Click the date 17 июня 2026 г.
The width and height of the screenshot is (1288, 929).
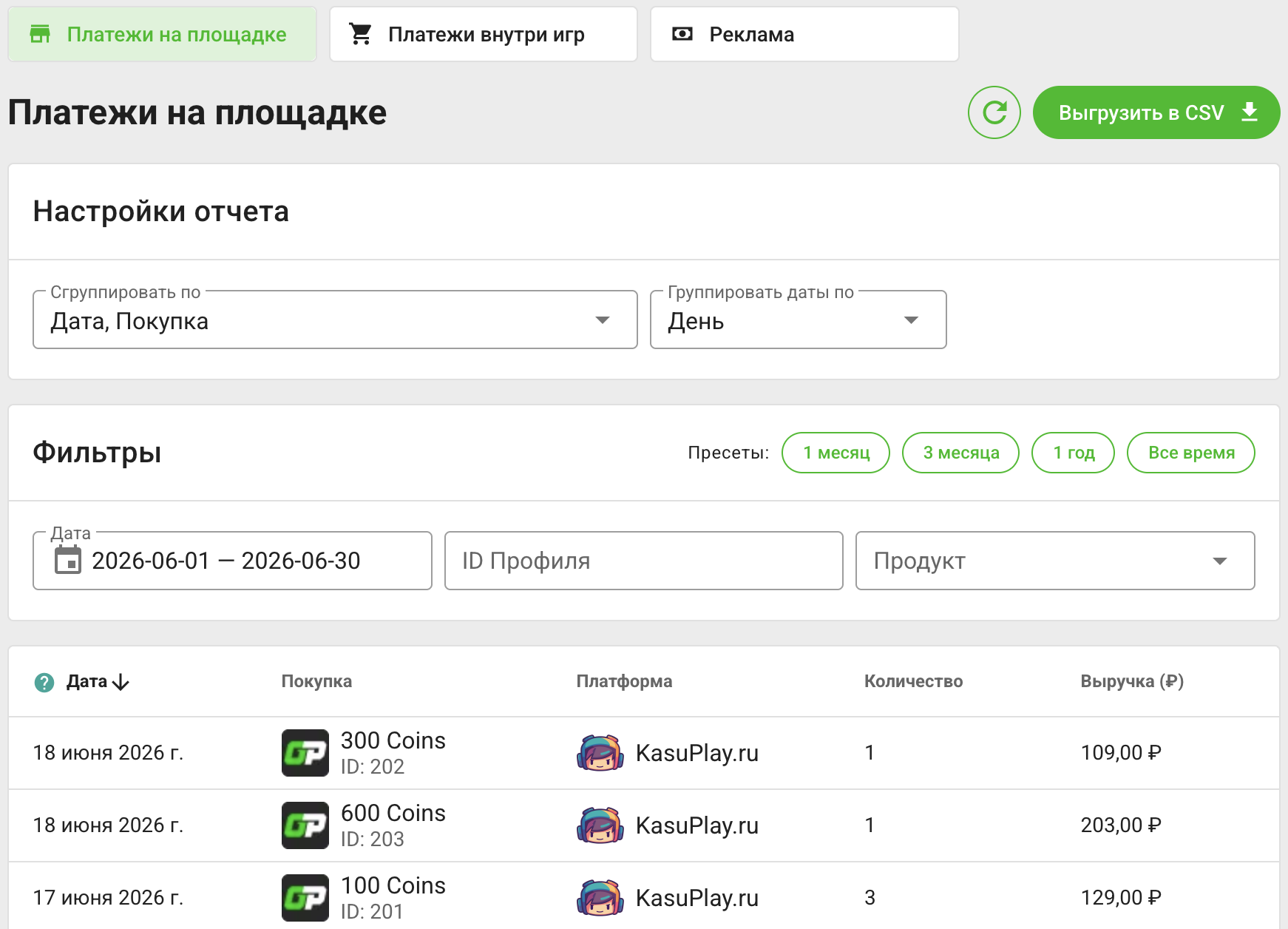tap(108, 898)
